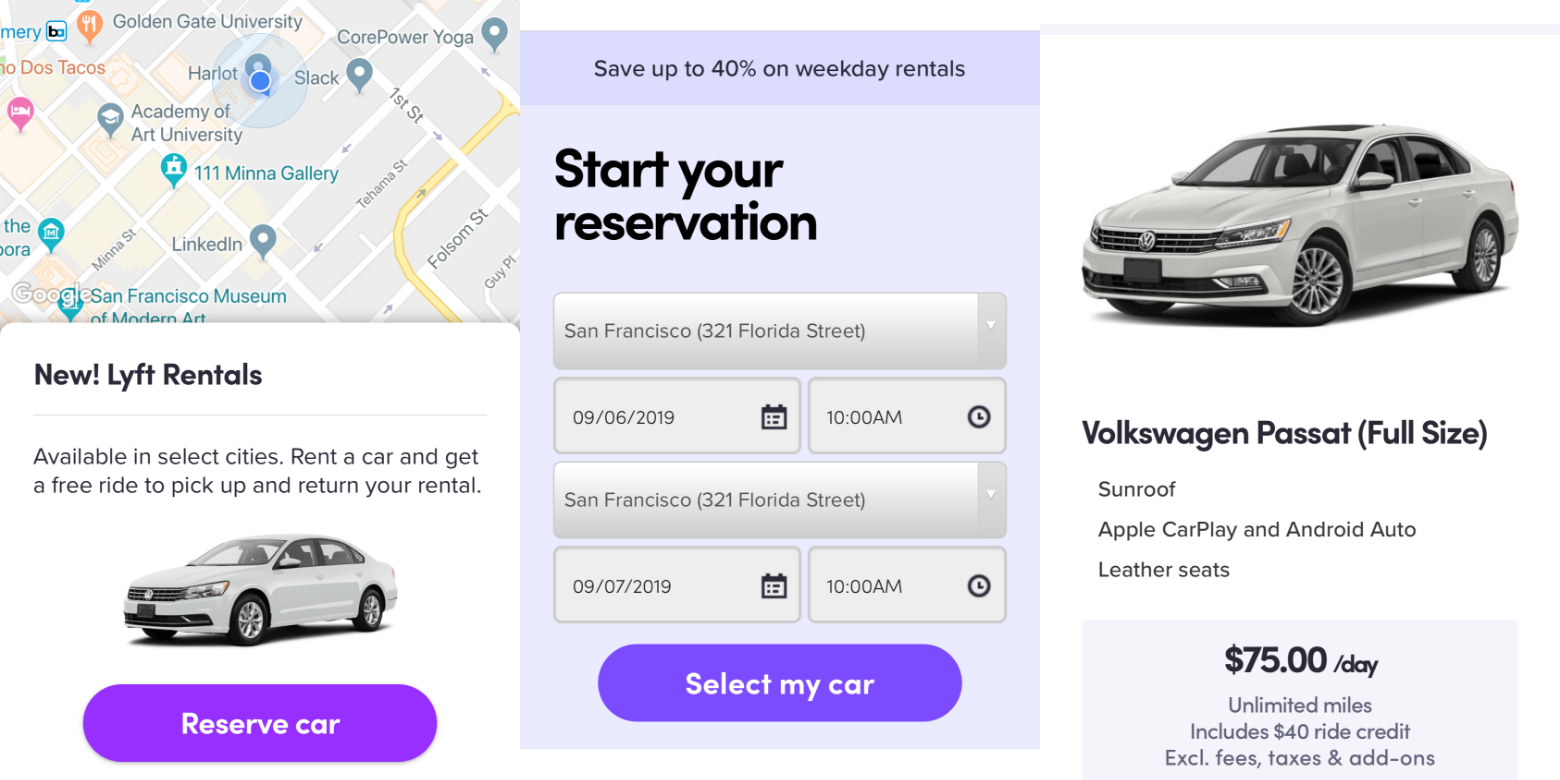Open pickup location San Francisco selector
The width and height of the screenshot is (1560, 780).
(x=780, y=331)
